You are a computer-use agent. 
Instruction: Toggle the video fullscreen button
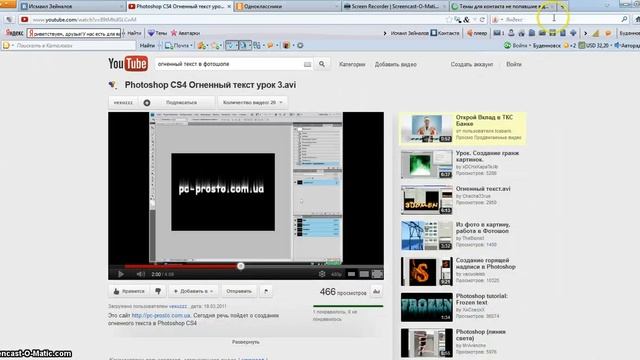tap(378, 274)
